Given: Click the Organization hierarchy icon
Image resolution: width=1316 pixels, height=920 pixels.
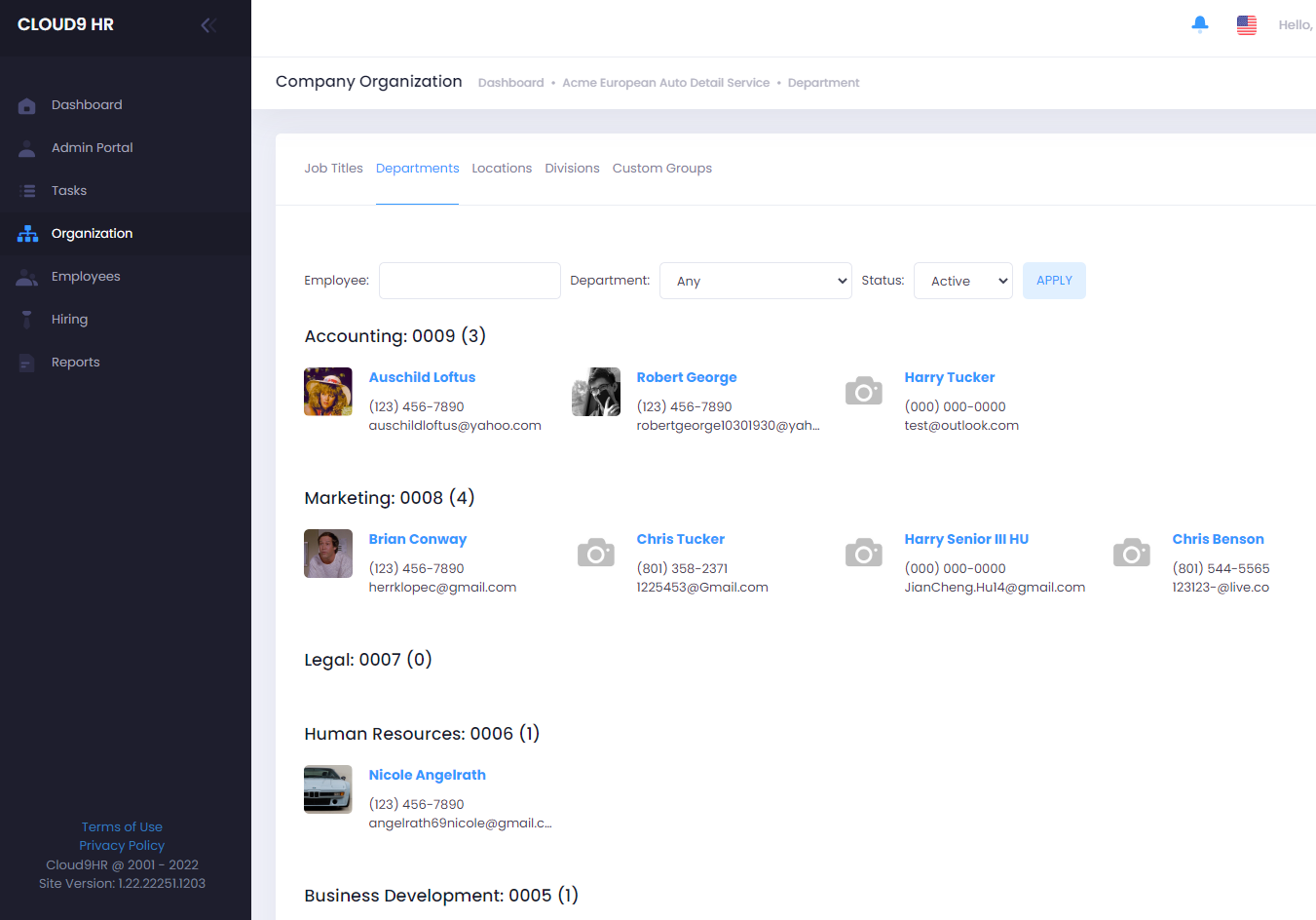Looking at the screenshot, I should (25, 233).
